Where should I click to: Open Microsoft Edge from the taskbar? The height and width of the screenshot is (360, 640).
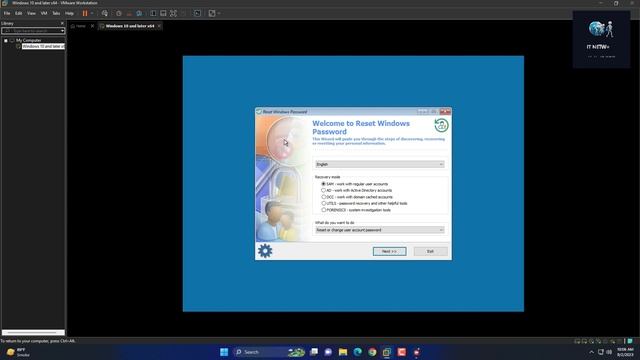click(x=358, y=352)
